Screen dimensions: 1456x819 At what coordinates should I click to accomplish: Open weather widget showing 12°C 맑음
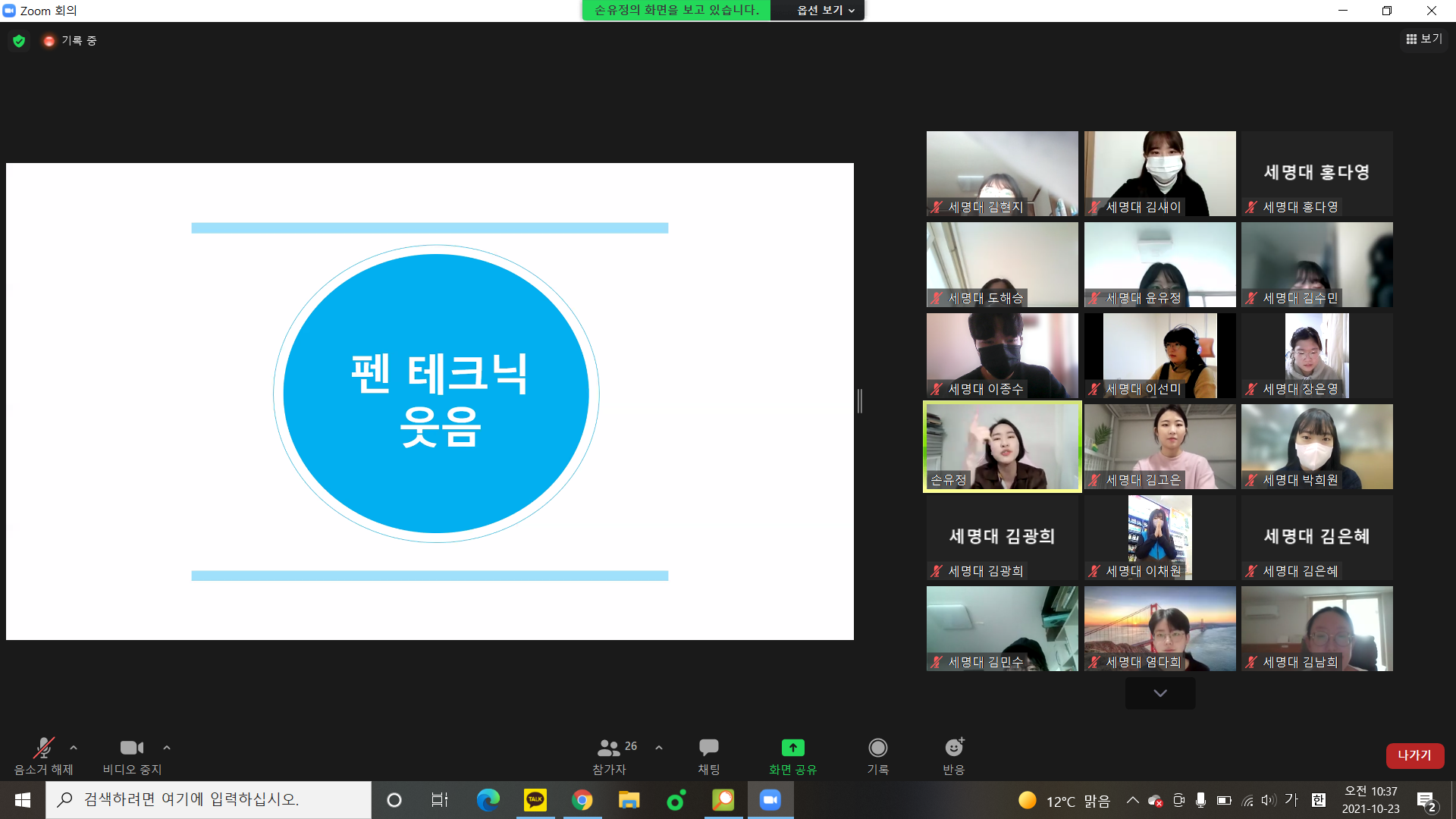tap(1065, 801)
